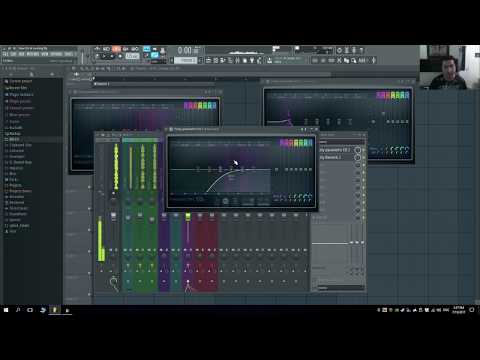Screen dimensions: 480x360
Task: Open the Windows Start menu
Action: 6,310
